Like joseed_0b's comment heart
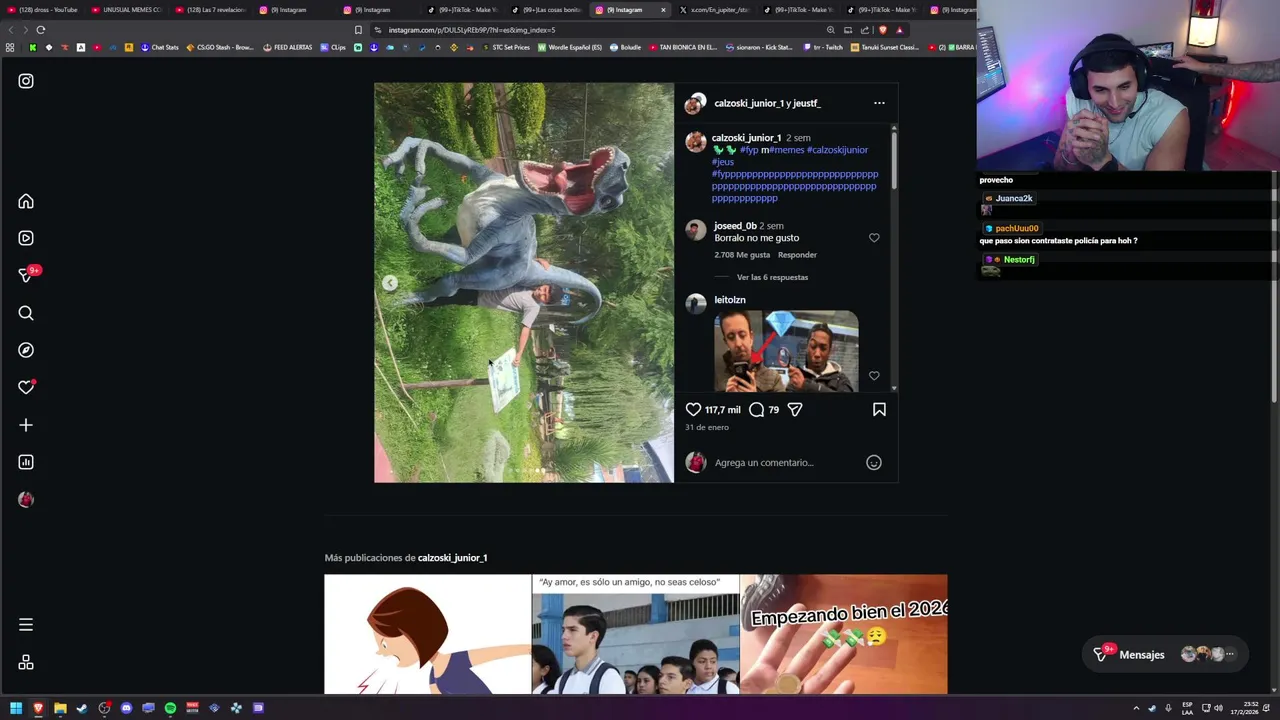The width and height of the screenshot is (1280, 720). pyautogui.click(x=874, y=238)
